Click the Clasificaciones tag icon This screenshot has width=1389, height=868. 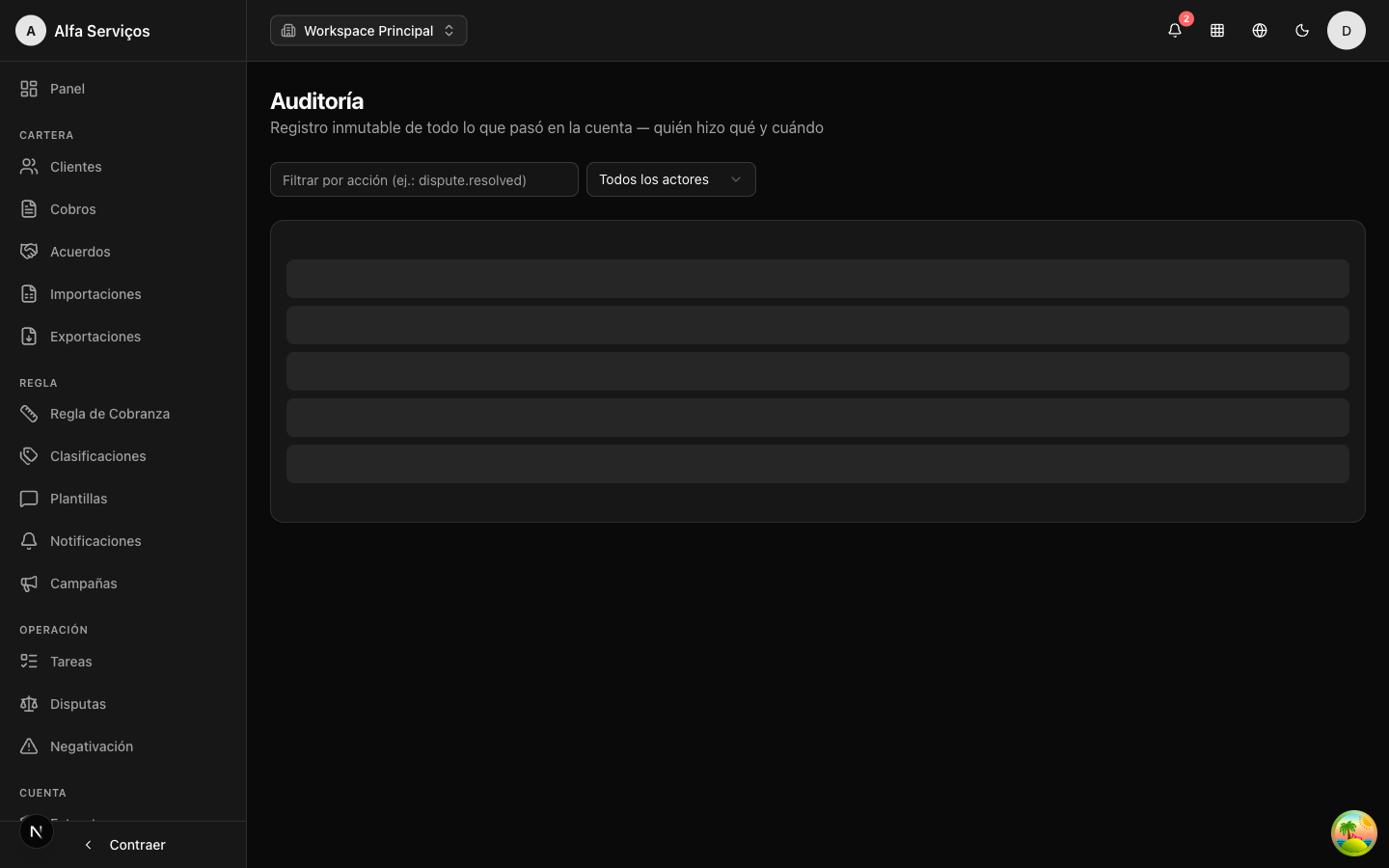[29, 456]
